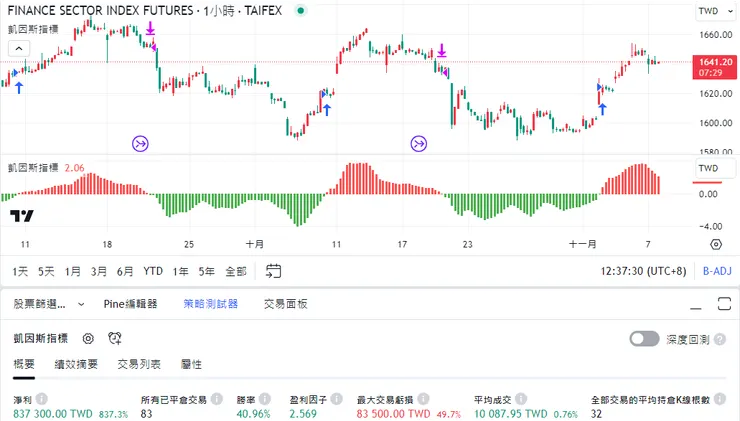740x421 pixels.
Task: Select the 6月 time range
Action: tap(125, 271)
